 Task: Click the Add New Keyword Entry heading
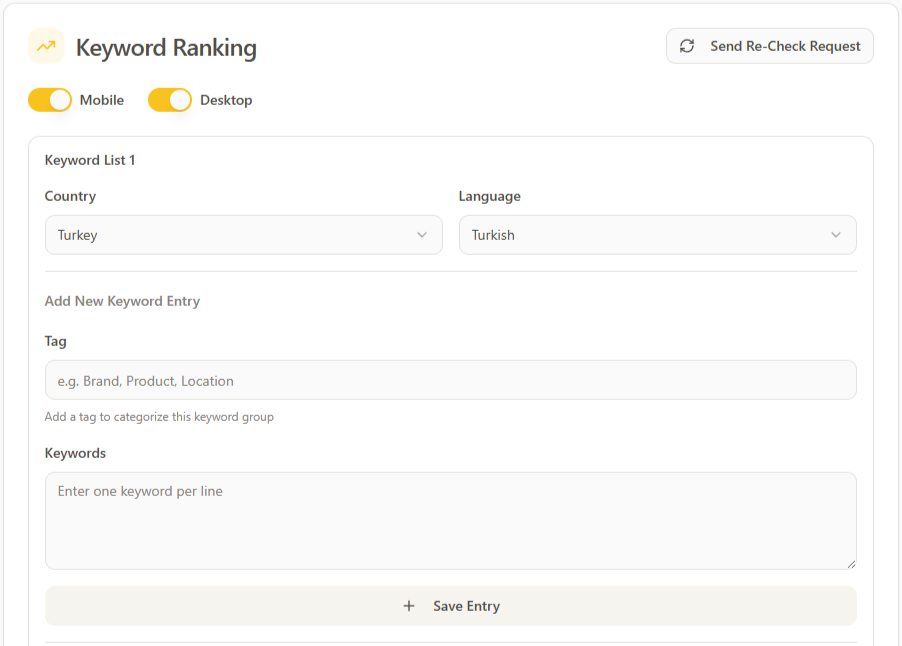[122, 301]
